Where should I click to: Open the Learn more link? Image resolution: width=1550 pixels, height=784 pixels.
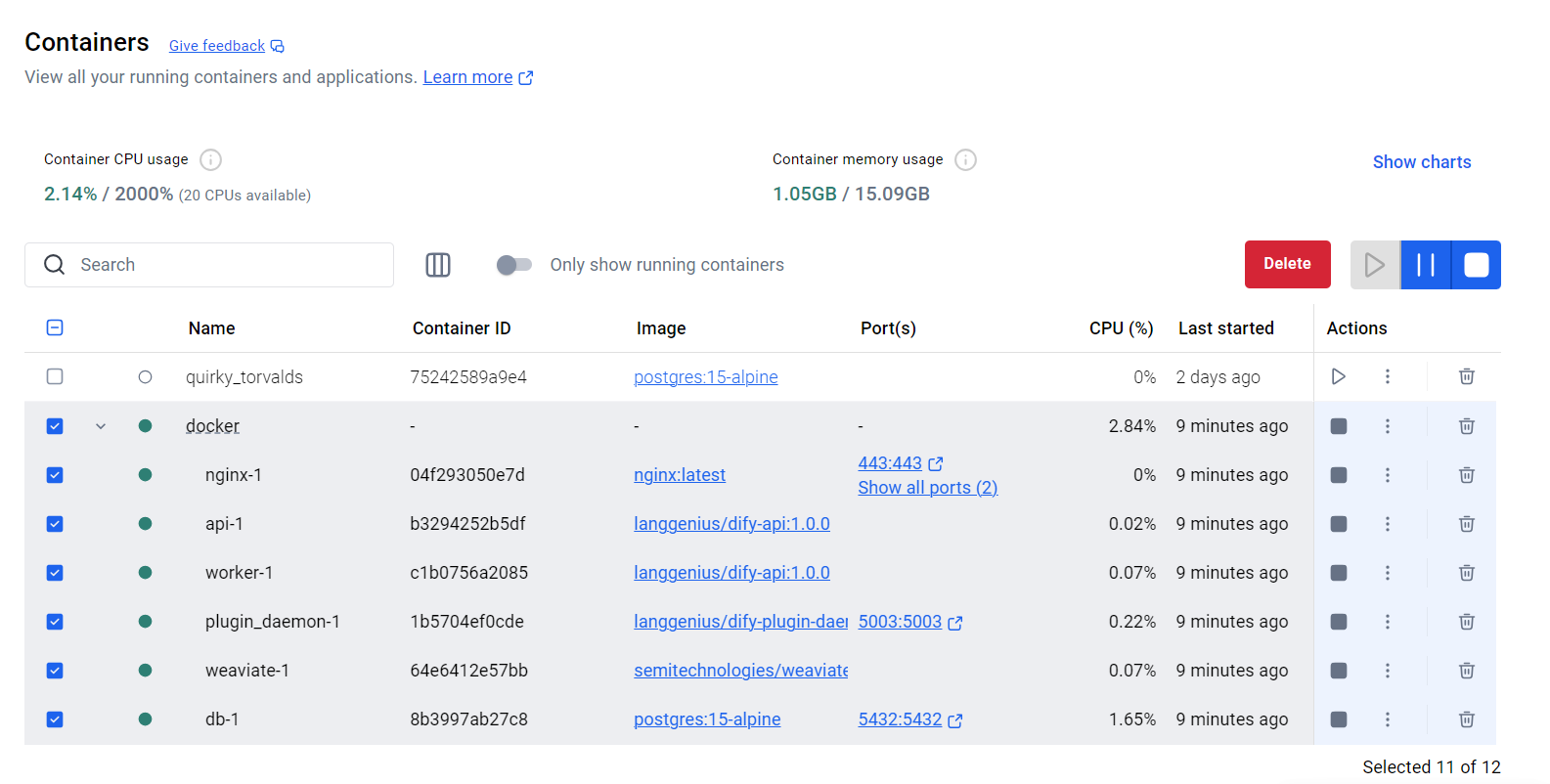tap(477, 77)
